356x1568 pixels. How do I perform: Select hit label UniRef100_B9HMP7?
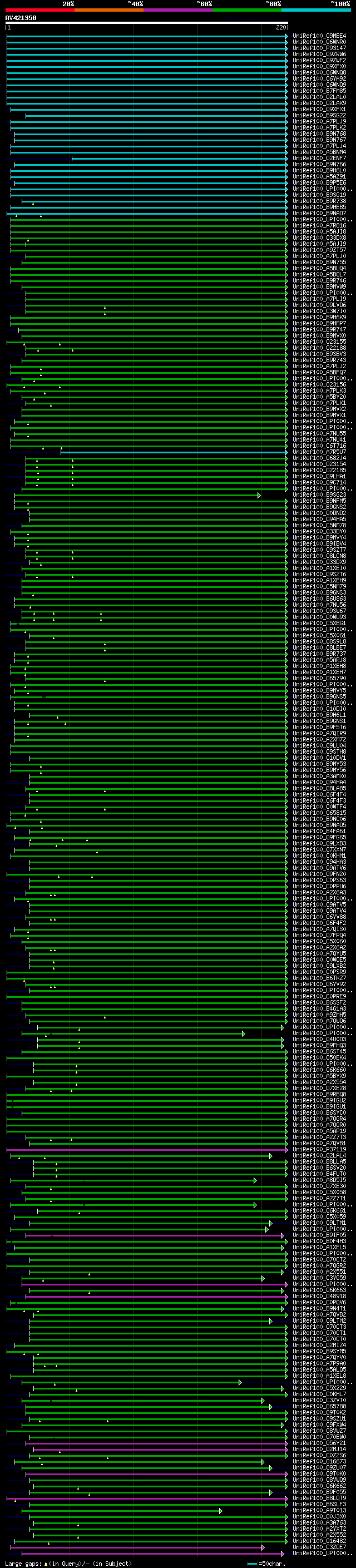pos(319,323)
